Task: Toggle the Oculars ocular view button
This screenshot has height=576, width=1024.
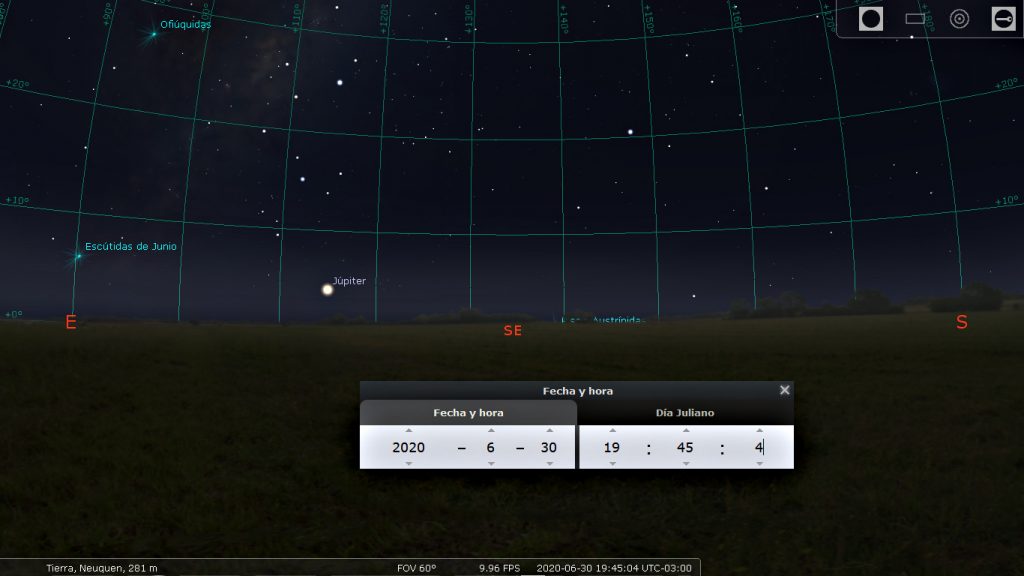Action: pos(871,19)
